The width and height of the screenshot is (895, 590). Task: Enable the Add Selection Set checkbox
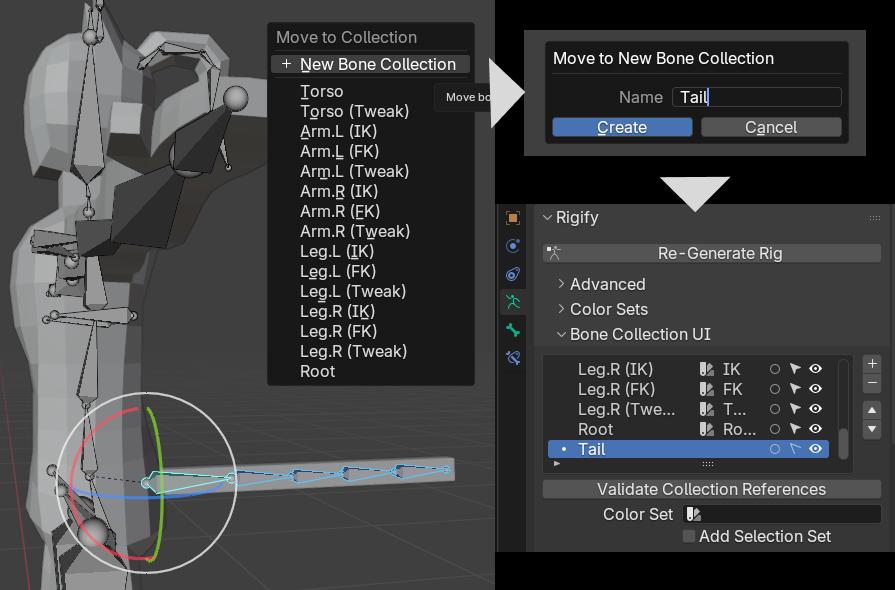[689, 536]
